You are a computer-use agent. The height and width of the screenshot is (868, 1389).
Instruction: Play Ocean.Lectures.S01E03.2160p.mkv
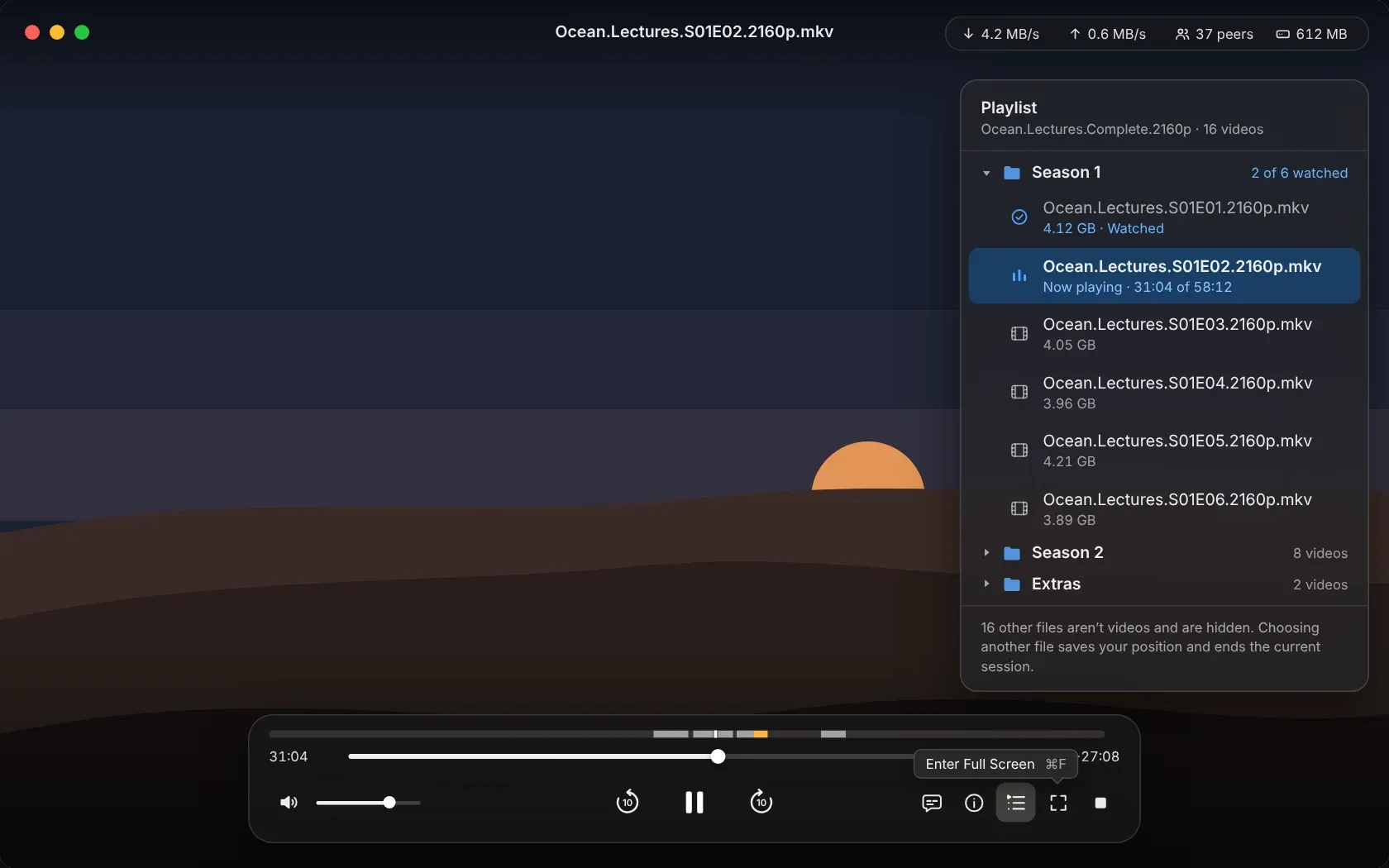pyautogui.click(x=1164, y=334)
